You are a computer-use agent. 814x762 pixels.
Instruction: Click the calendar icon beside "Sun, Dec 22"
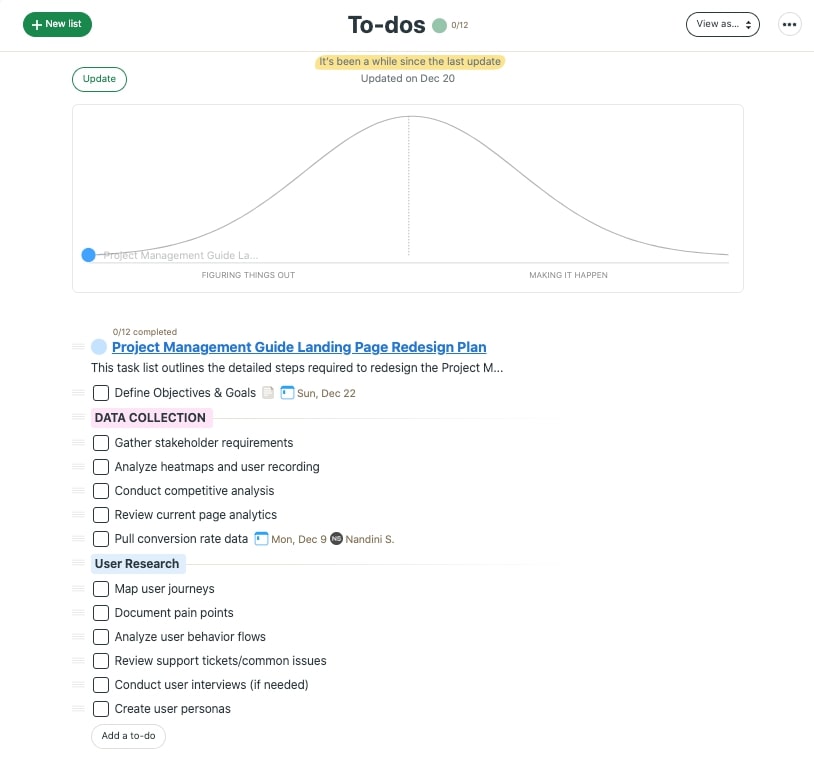(287, 393)
